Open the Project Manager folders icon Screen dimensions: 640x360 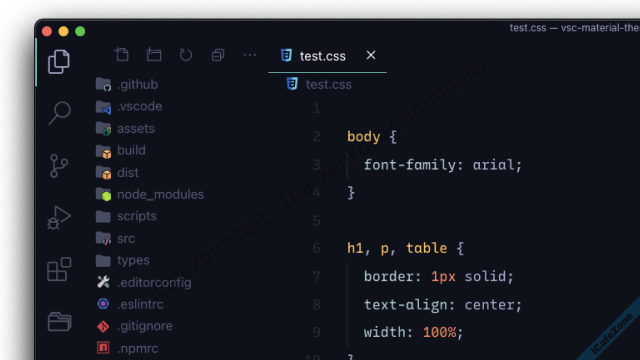pyautogui.click(x=60, y=321)
